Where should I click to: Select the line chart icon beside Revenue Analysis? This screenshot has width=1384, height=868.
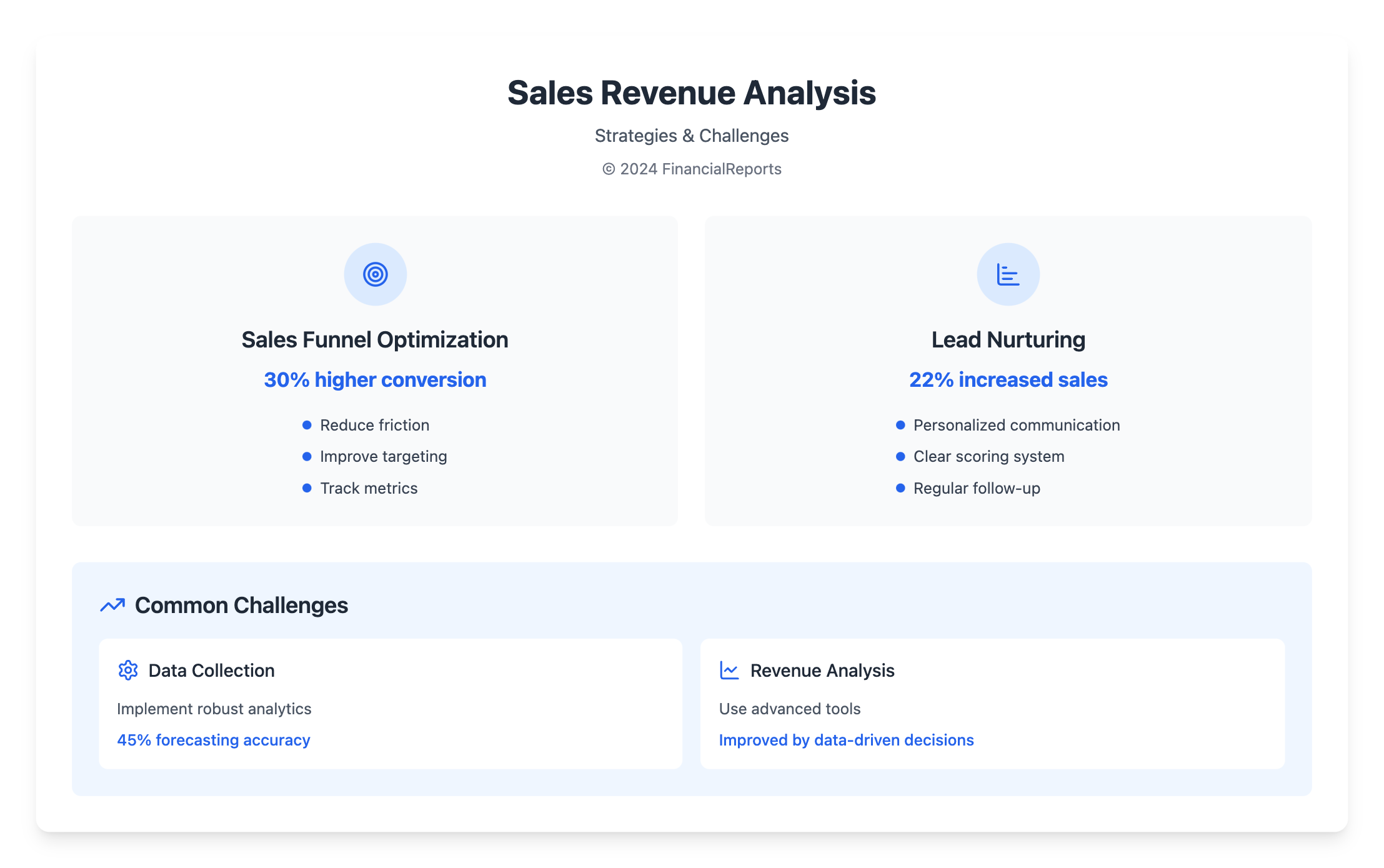729,670
